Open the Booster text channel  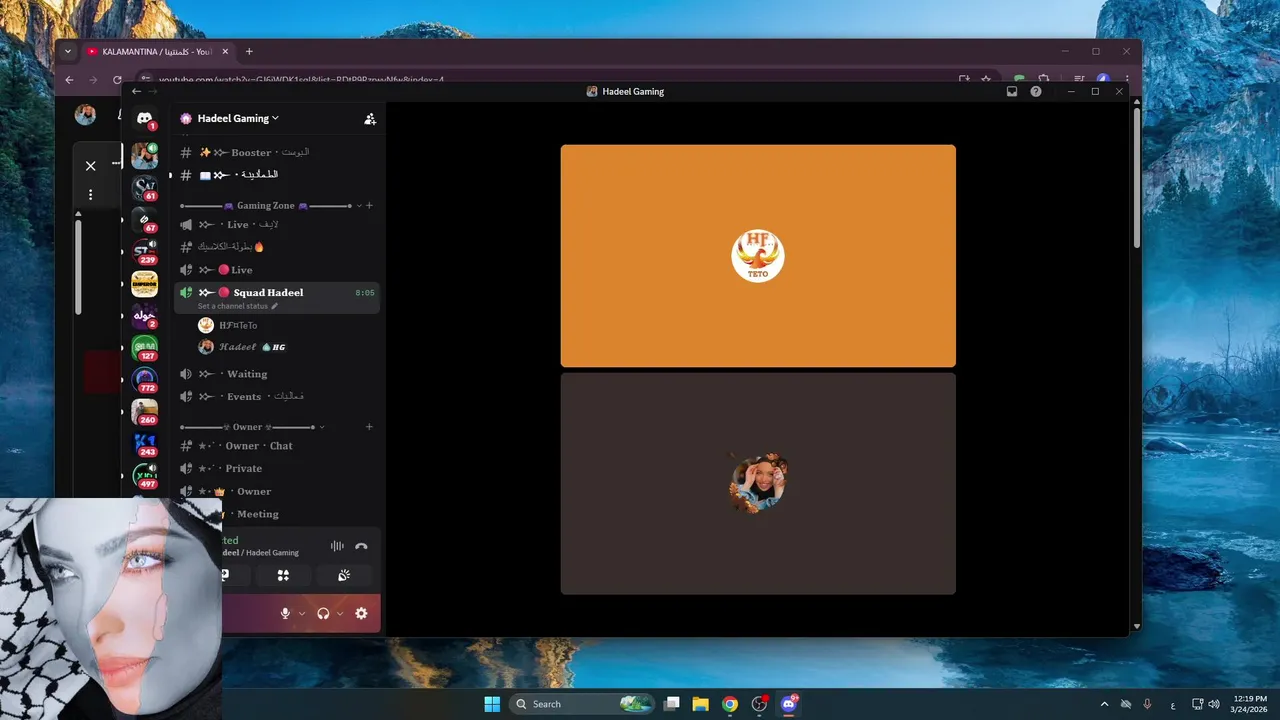click(x=277, y=152)
